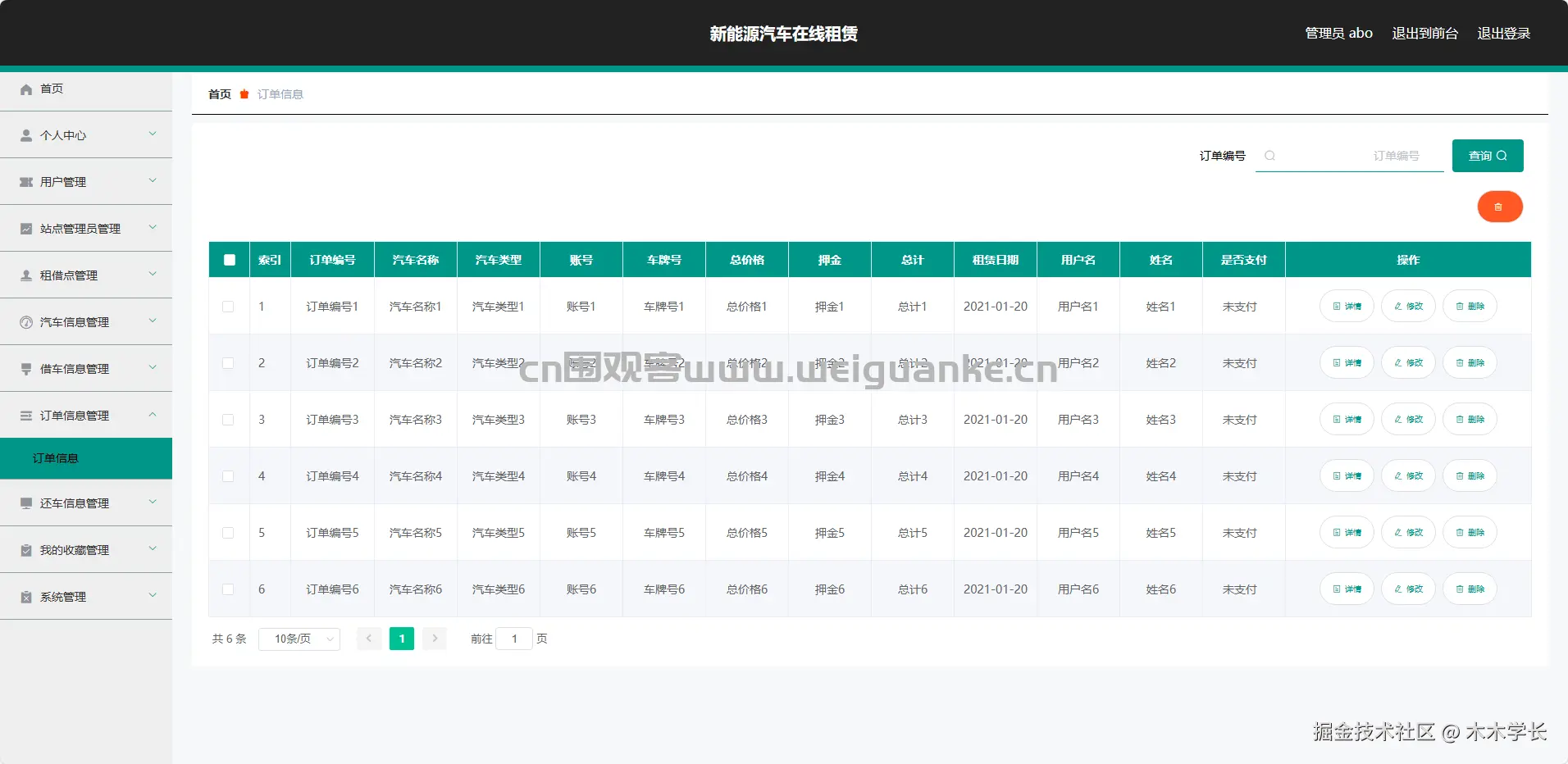Click 删除 delete button for 订单编号4
Screen dimensions: 1568x764
pos(1470,476)
